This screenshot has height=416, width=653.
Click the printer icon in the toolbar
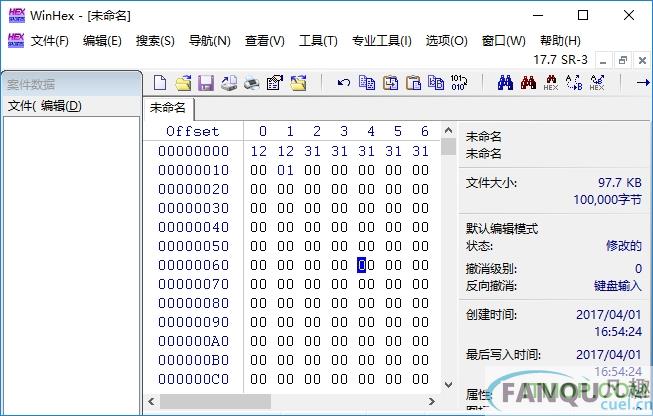[x=252, y=83]
